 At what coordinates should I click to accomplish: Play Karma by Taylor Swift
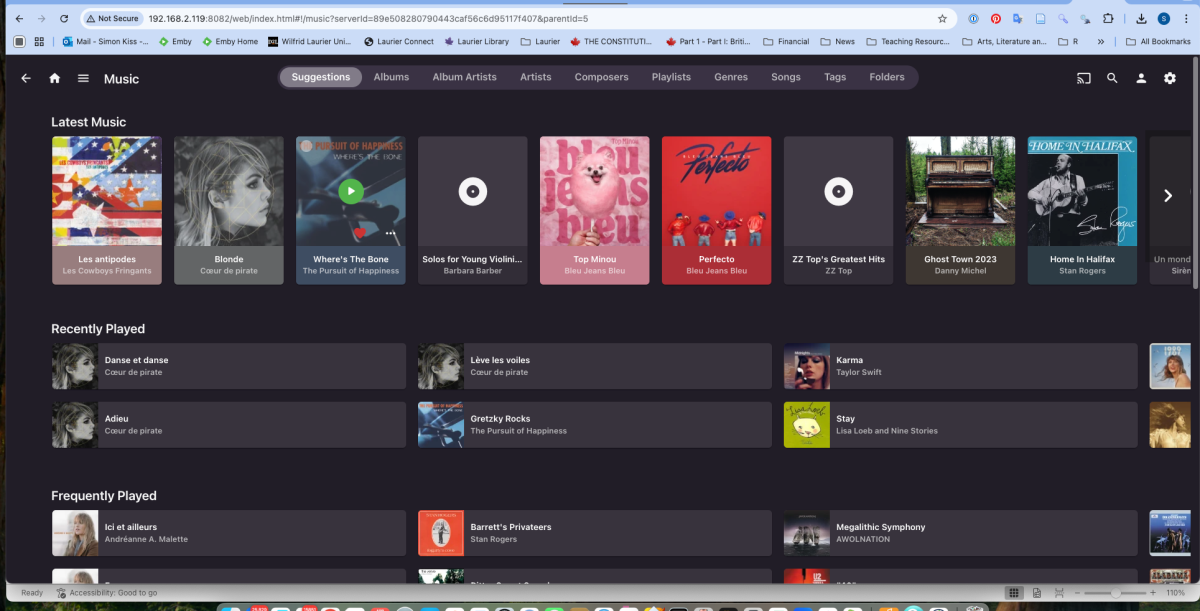click(x=961, y=366)
